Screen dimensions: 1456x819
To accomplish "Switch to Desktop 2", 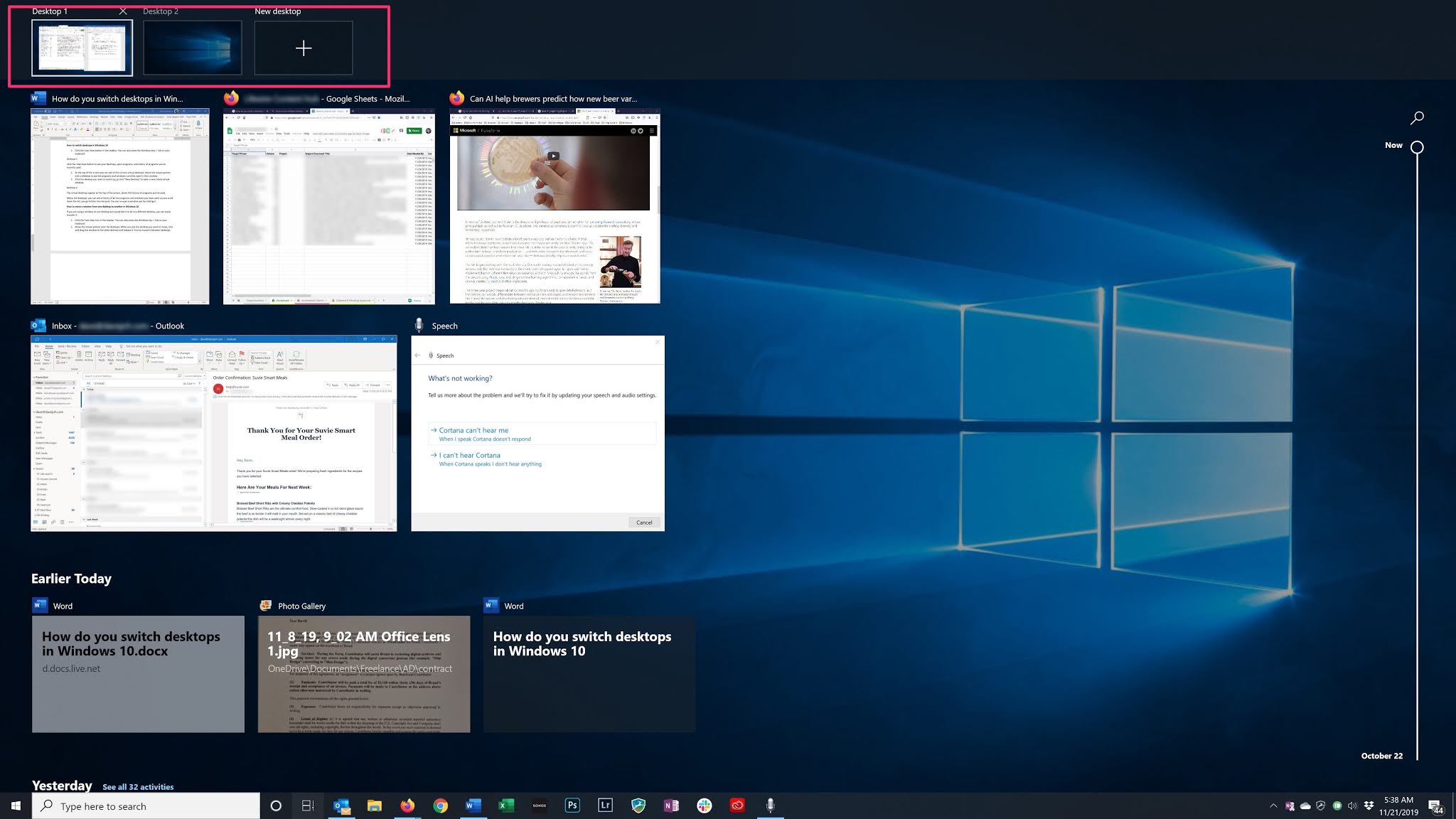I will coord(192,48).
